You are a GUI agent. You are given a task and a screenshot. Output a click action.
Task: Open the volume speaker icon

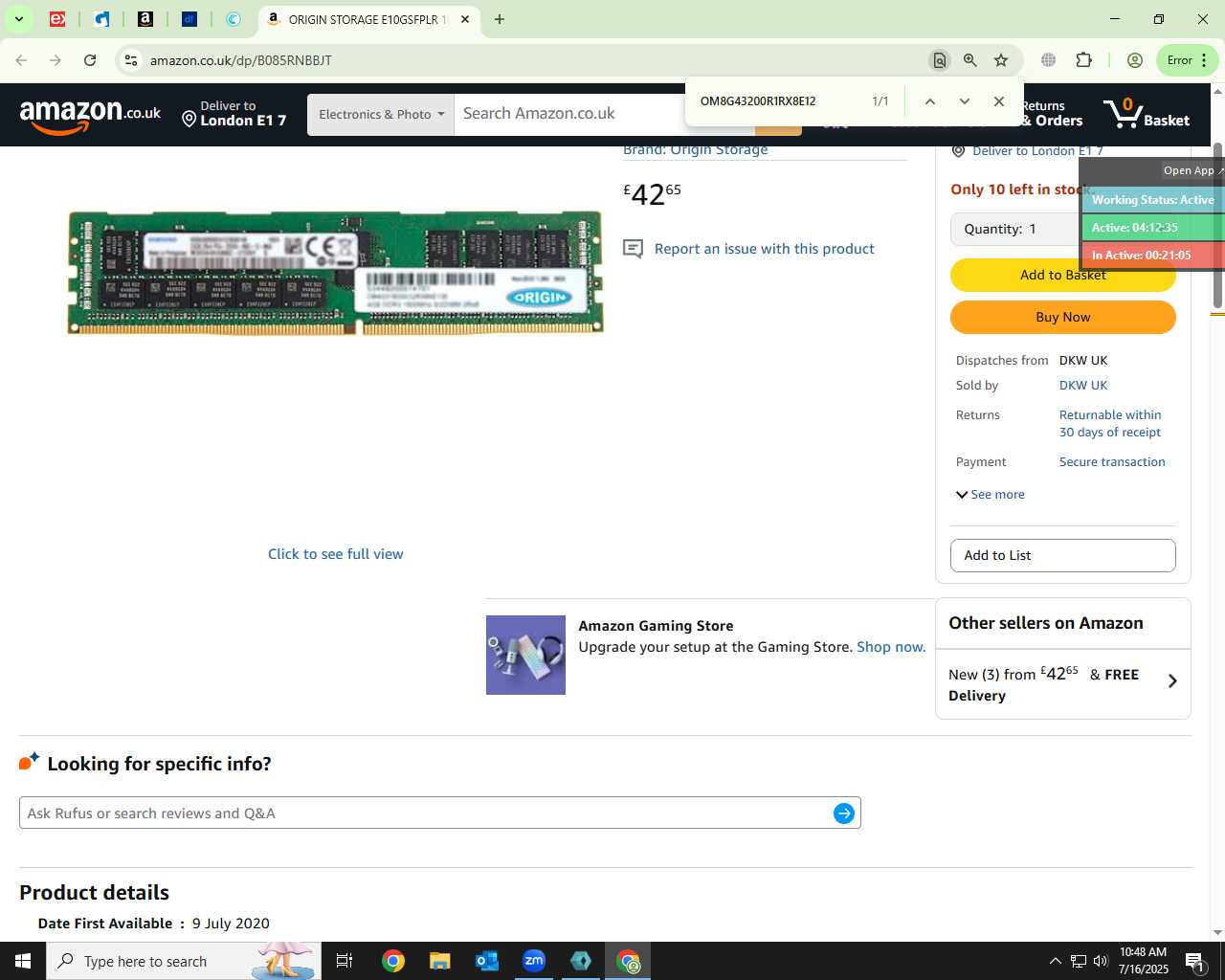coord(1101,961)
